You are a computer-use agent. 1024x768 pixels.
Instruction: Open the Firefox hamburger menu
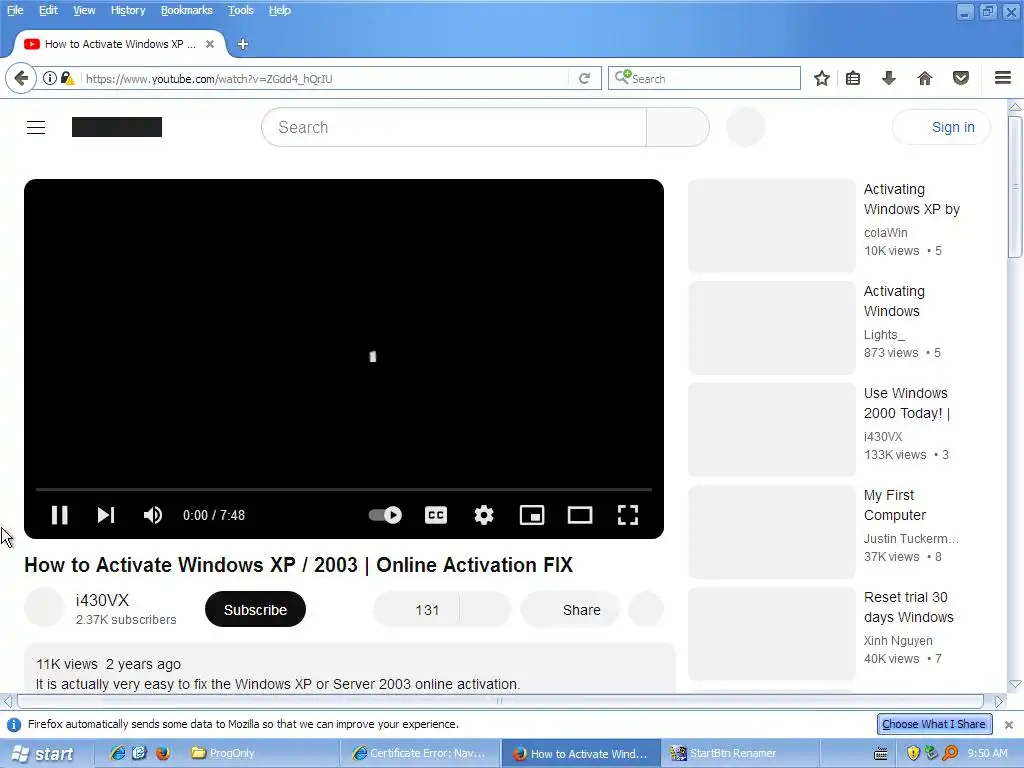(x=1003, y=78)
